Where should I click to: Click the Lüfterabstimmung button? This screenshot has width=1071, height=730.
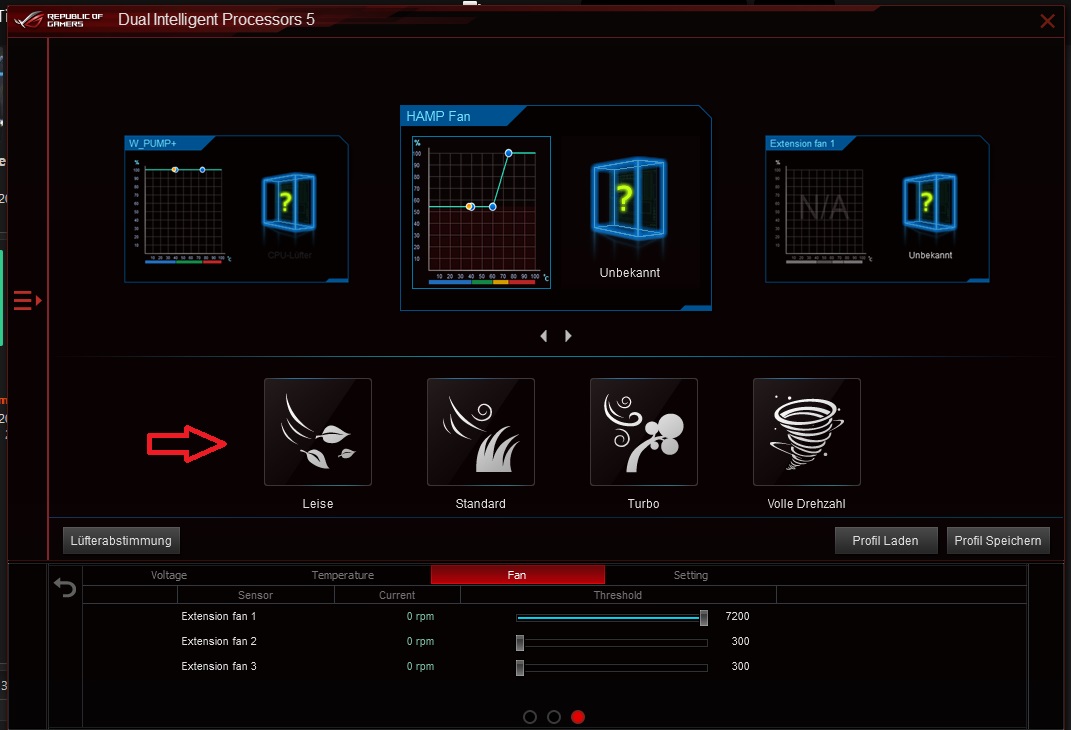[121, 540]
